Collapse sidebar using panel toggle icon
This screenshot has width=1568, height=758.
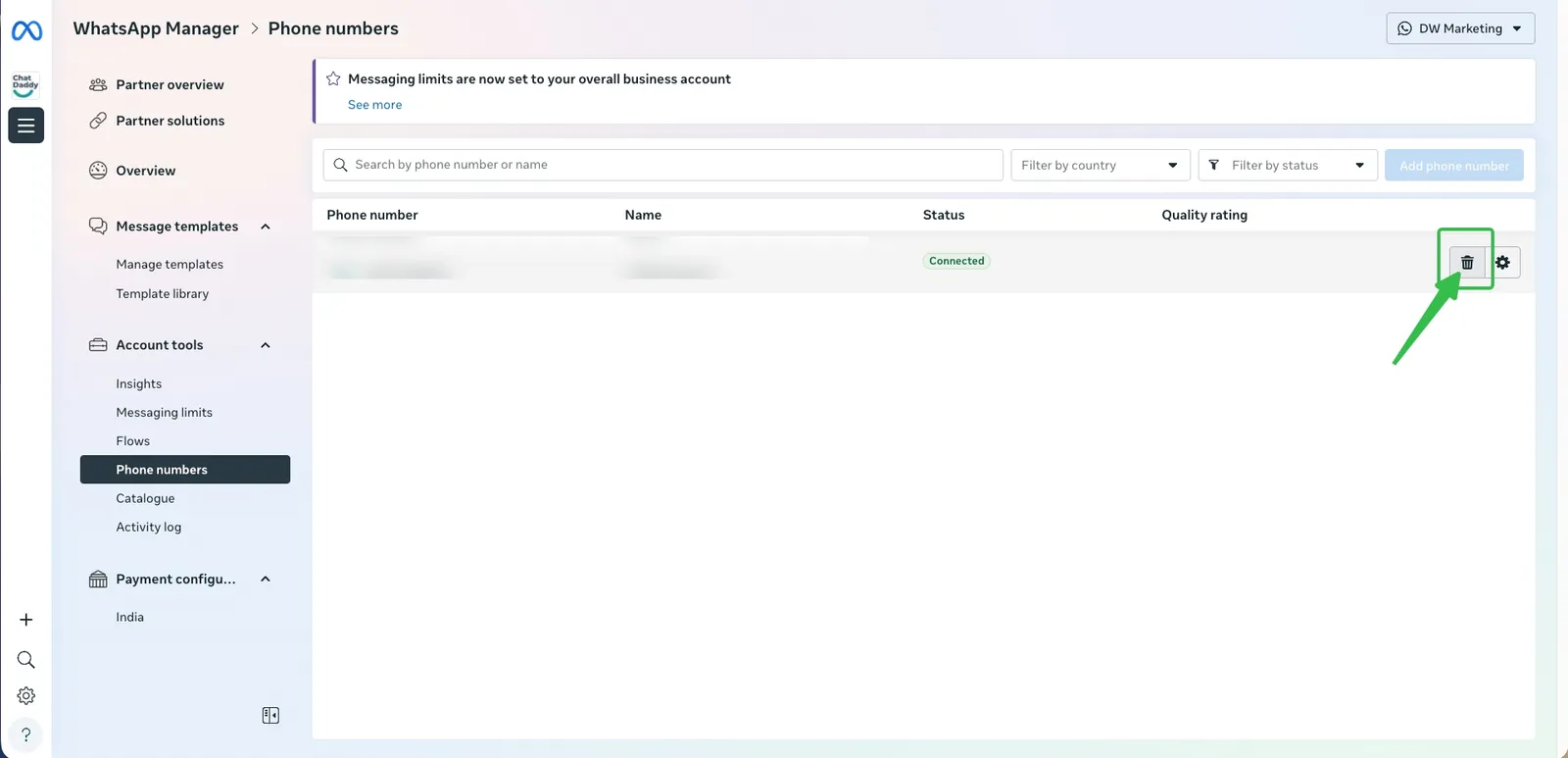point(270,716)
